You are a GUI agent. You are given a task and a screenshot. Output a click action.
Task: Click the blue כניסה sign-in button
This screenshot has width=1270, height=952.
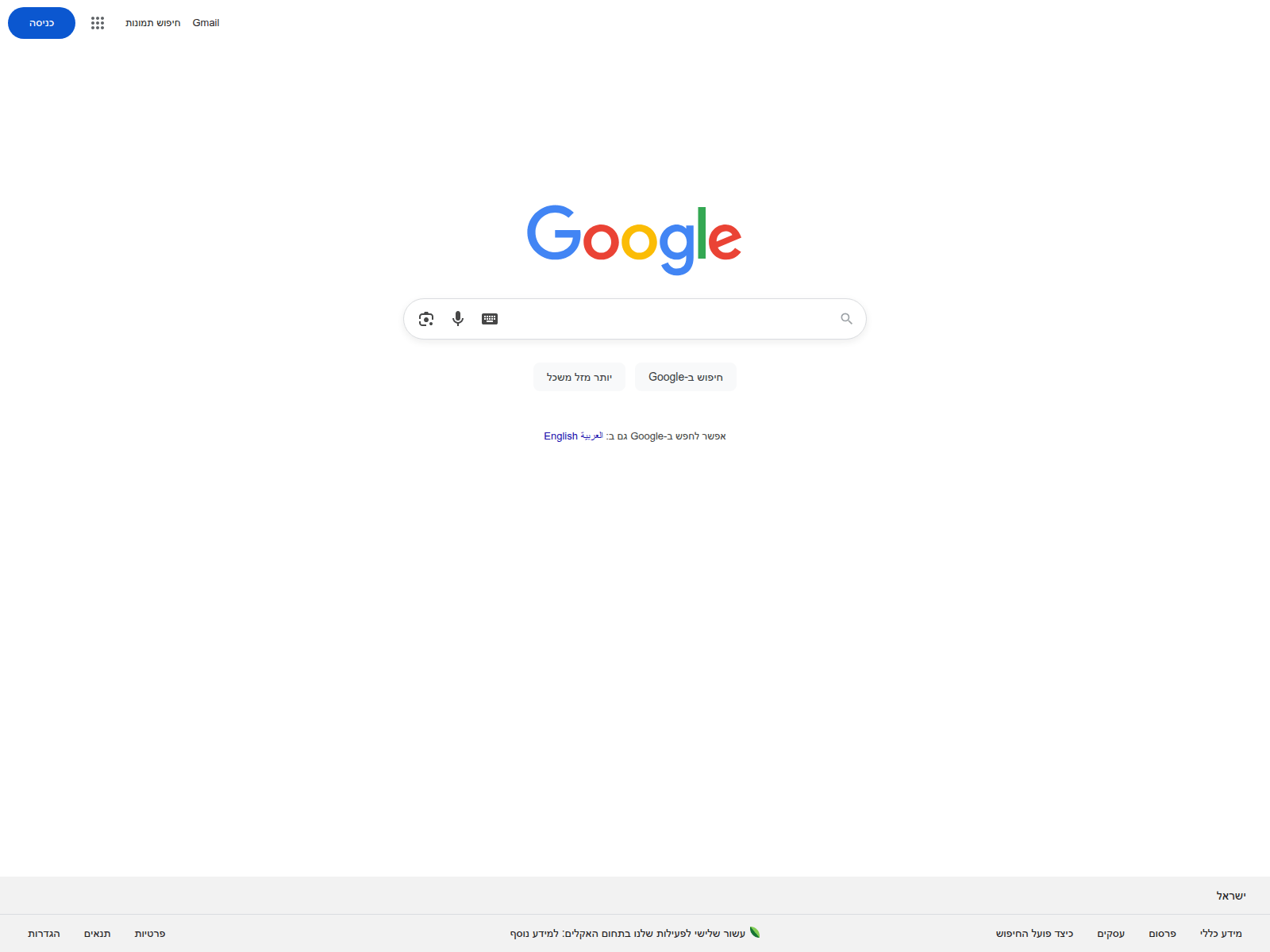point(41,23)
